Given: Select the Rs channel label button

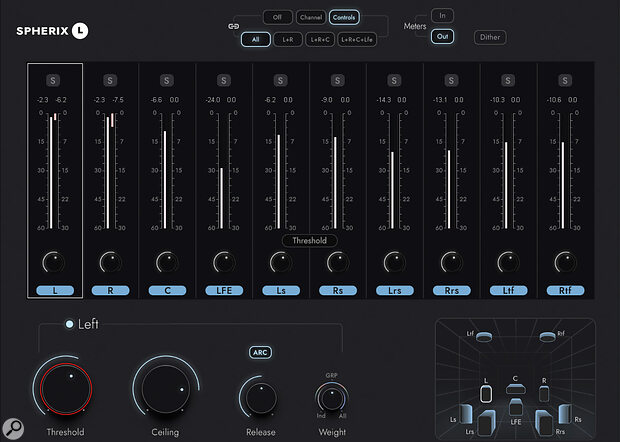Looking at the screenshot, I should click(338, 291).
